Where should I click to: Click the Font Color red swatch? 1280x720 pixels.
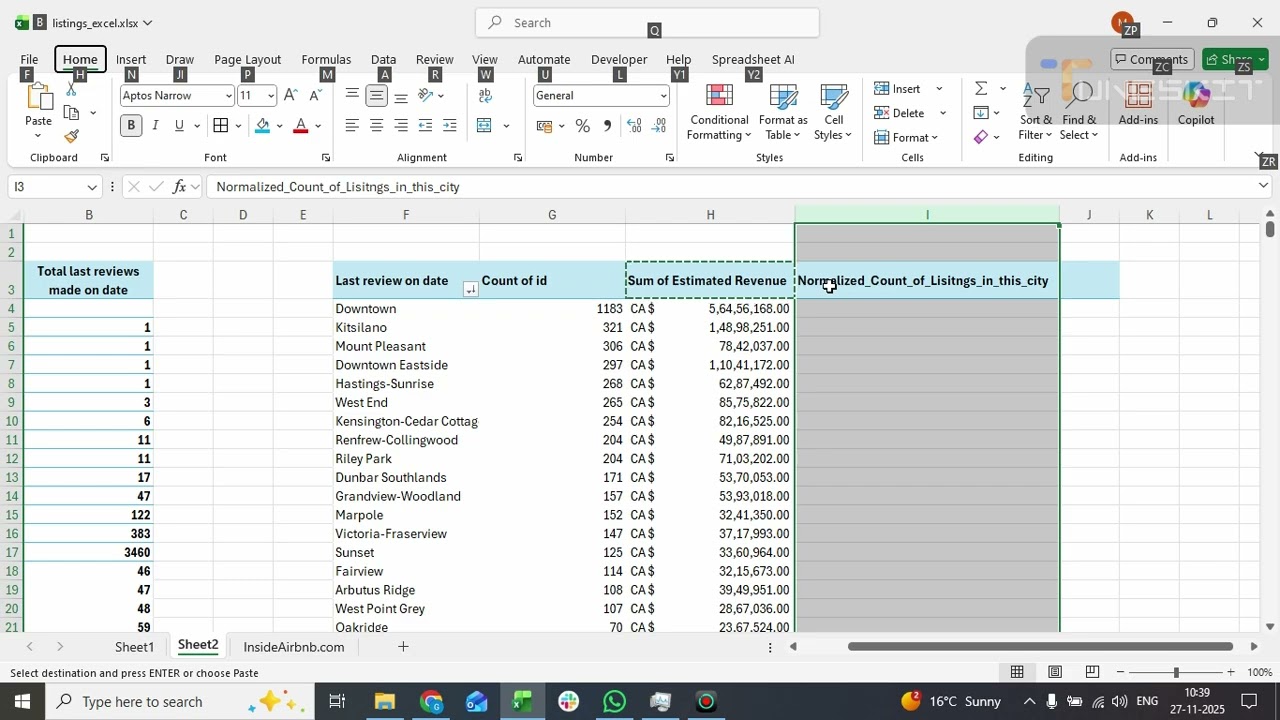[300, 126]
